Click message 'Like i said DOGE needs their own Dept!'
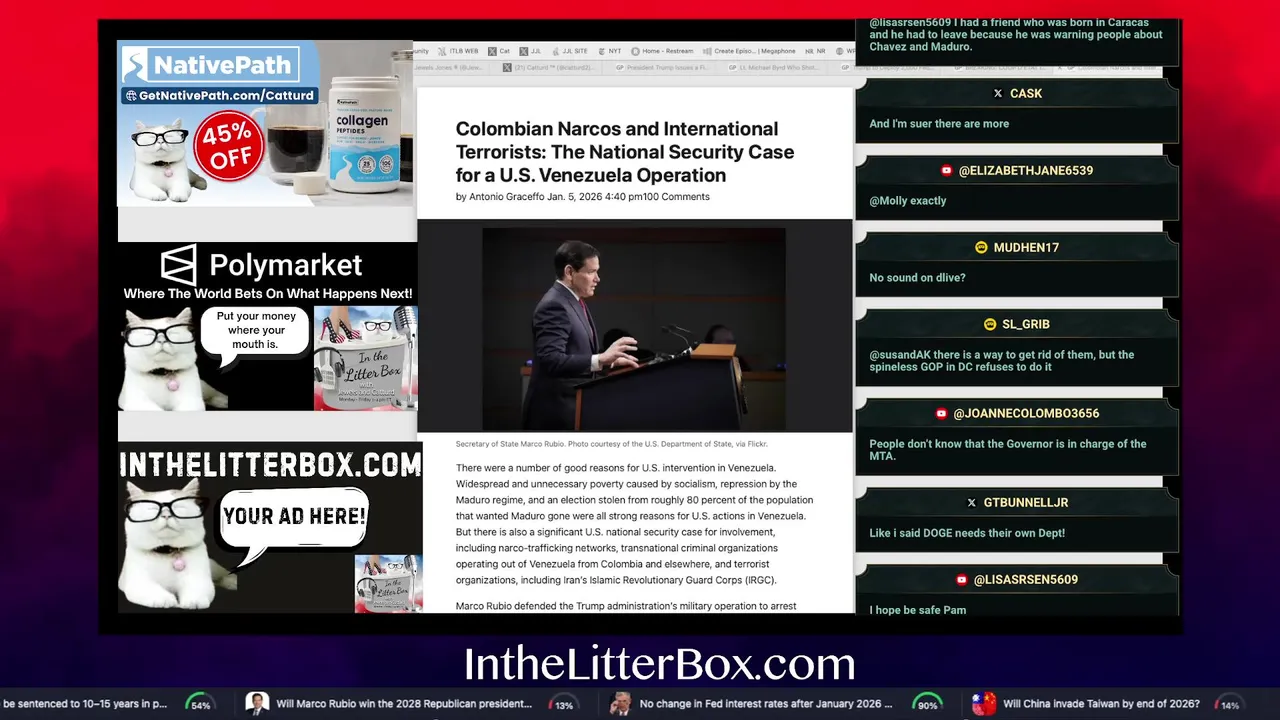The image size is (1280, 720). click(967, 533)
